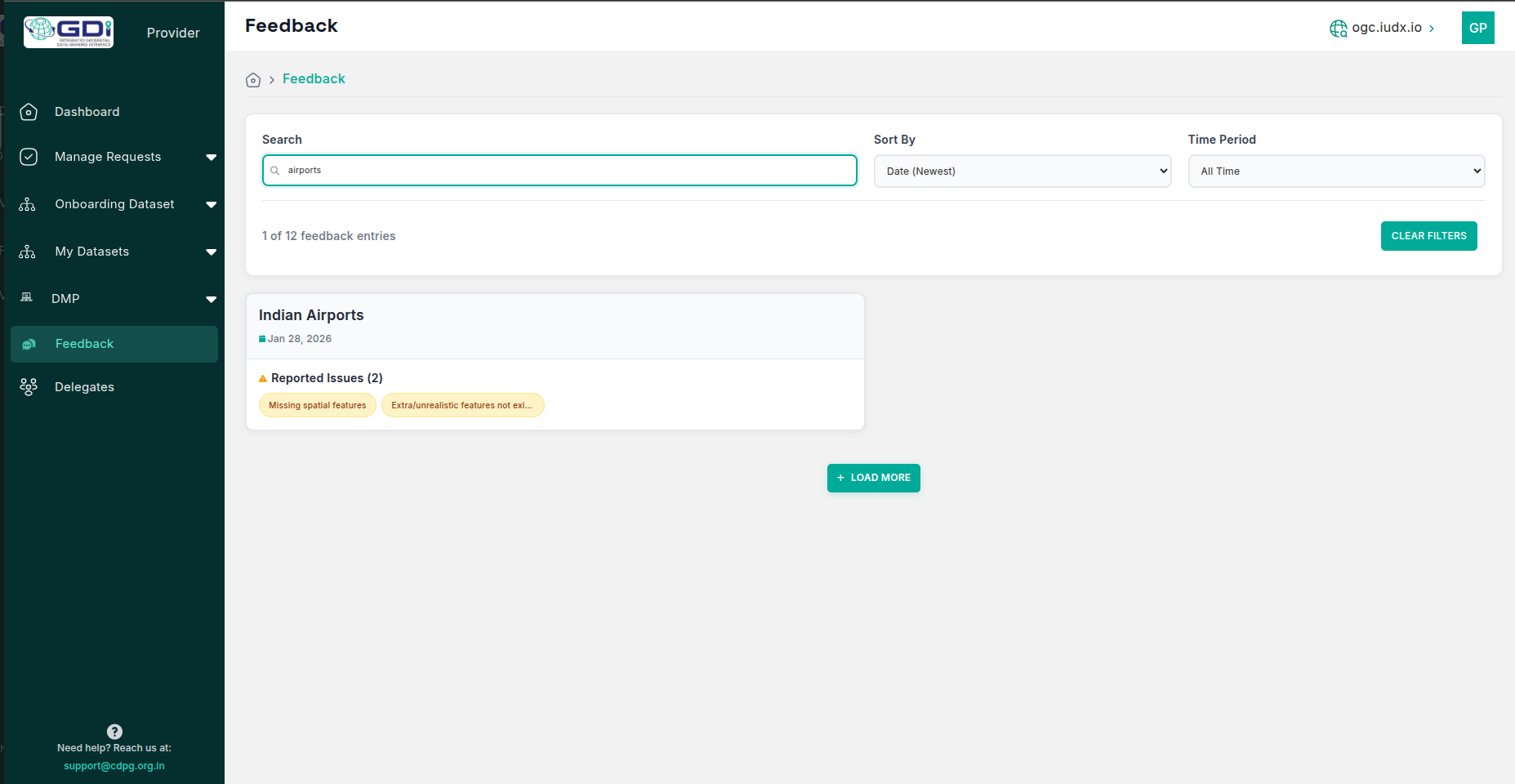Click the support@cdpg.org.in email link
Image resolution: width=1515 pixels, height=784 pixels.
point(114,766)
